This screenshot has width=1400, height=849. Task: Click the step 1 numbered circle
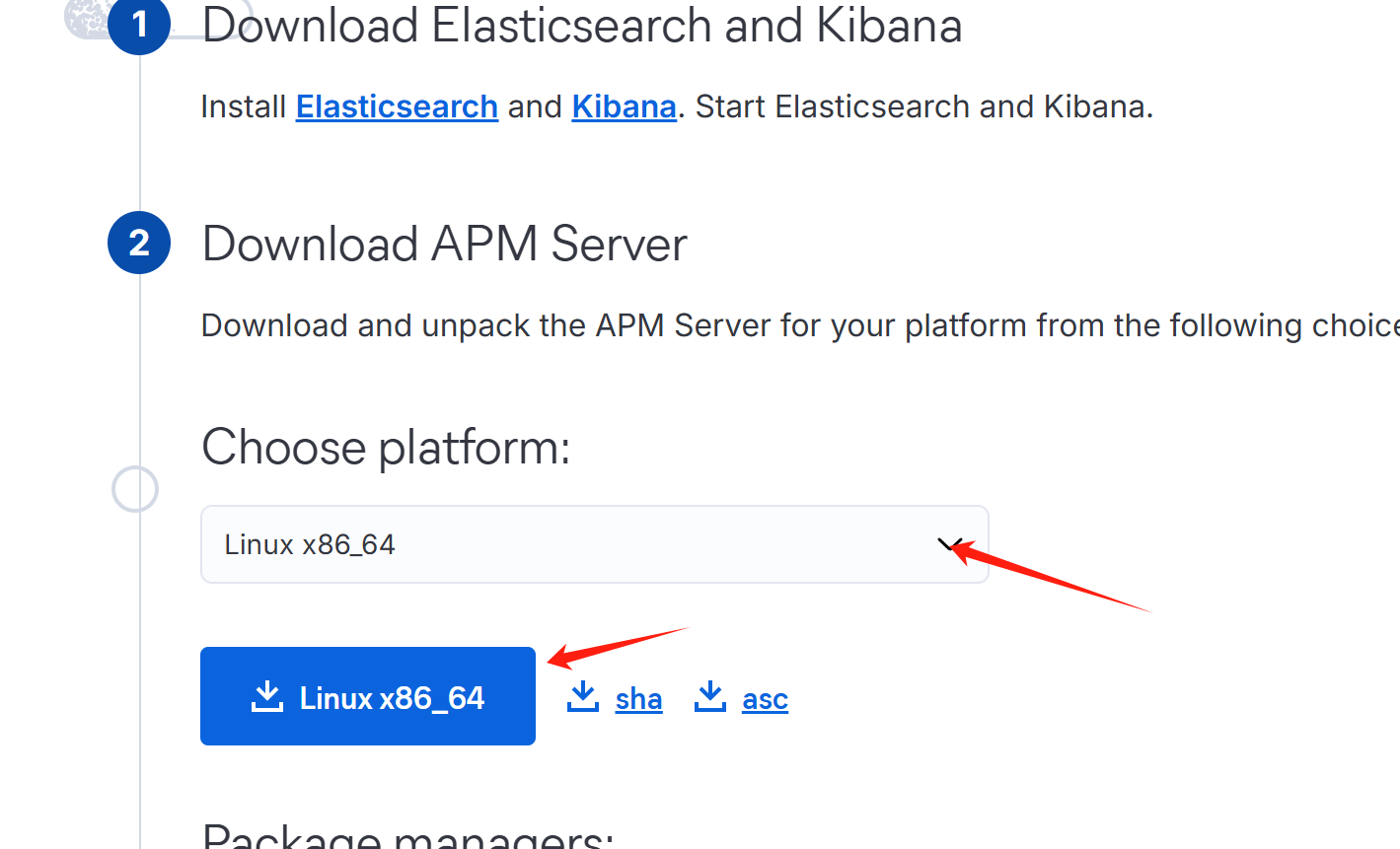click(139, 24)
